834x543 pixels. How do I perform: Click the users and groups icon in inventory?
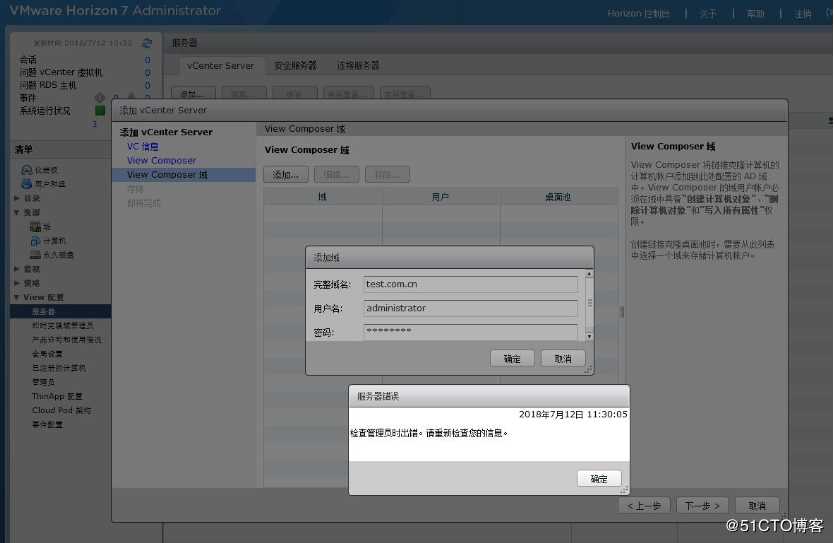(27, 183)
